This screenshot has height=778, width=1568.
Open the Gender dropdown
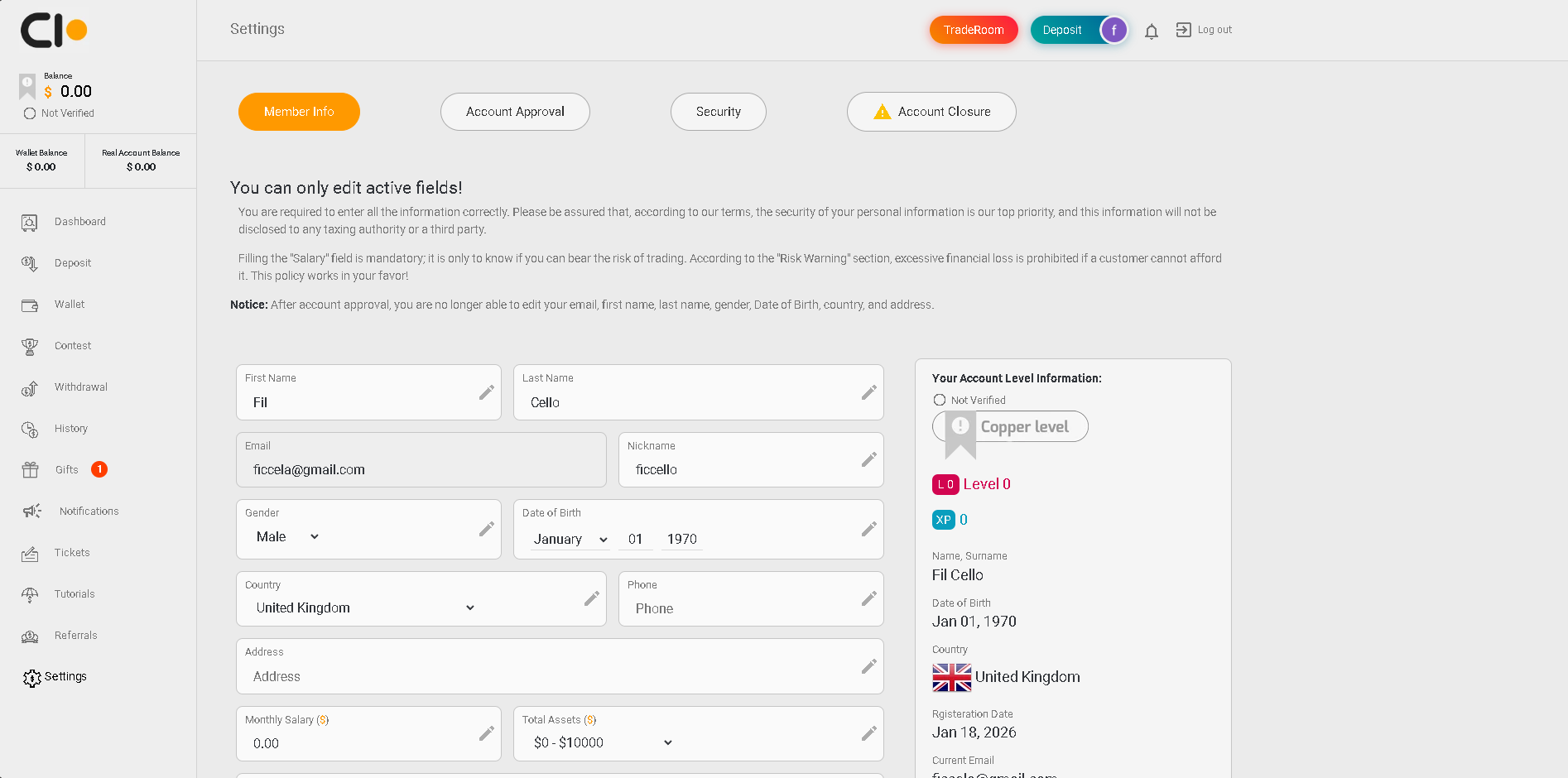(x=287, y=537)
